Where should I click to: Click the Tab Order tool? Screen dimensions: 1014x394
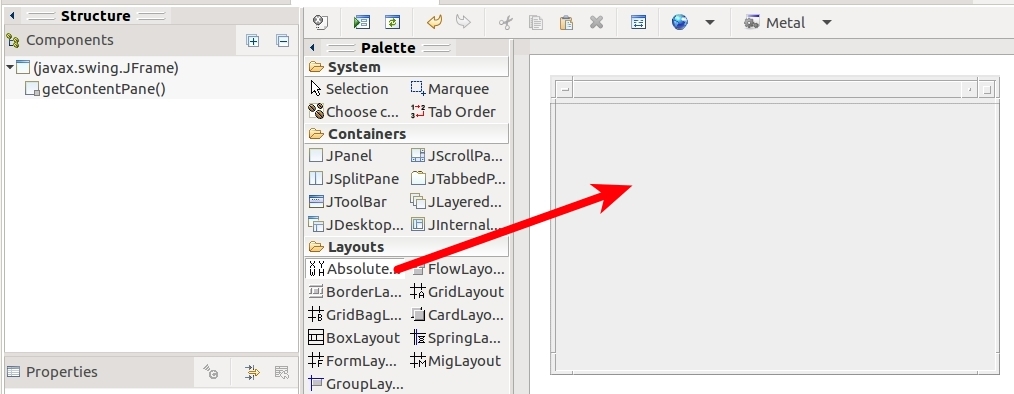coord(453,111)
